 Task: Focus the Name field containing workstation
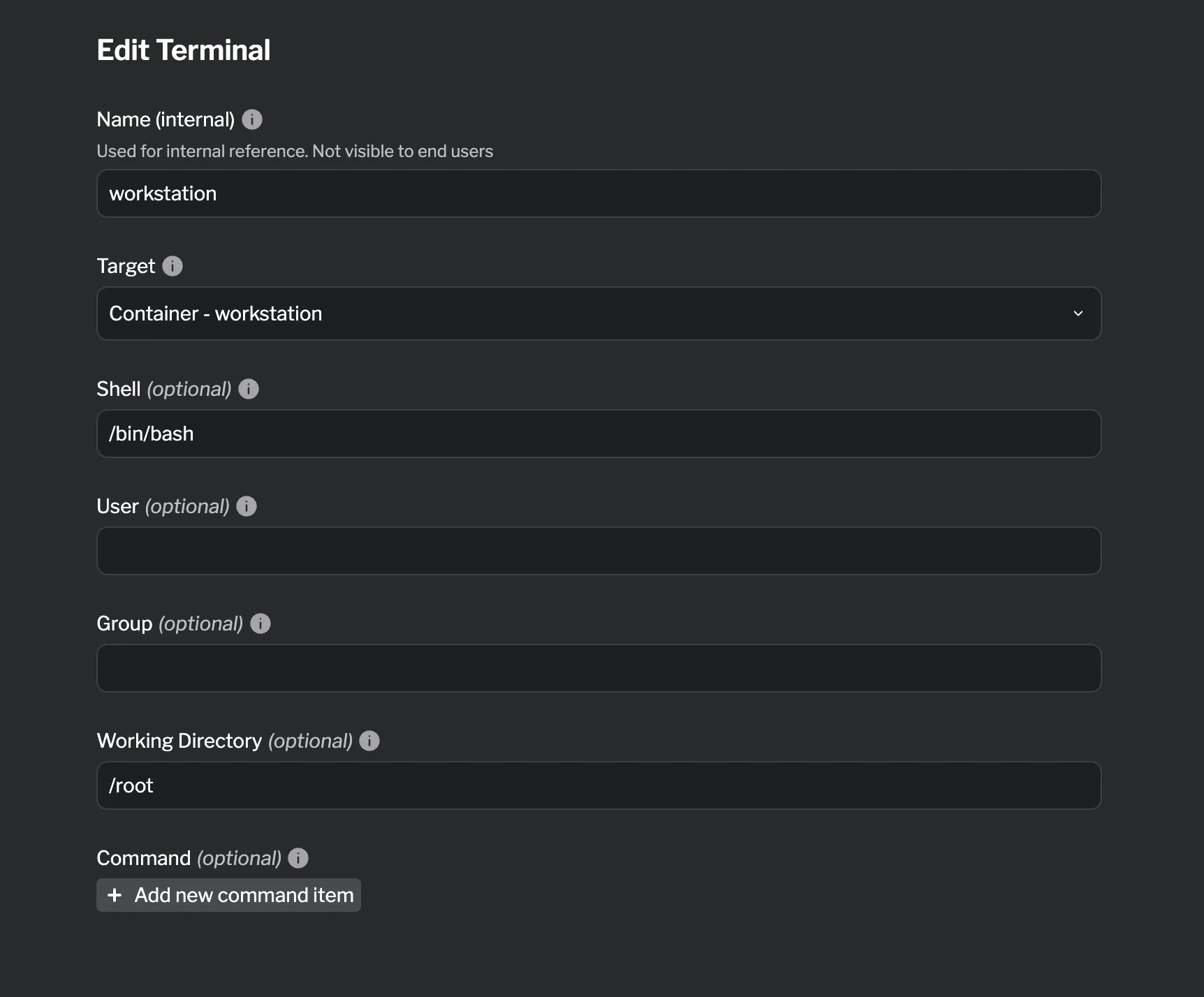click(x=598, y=193)
